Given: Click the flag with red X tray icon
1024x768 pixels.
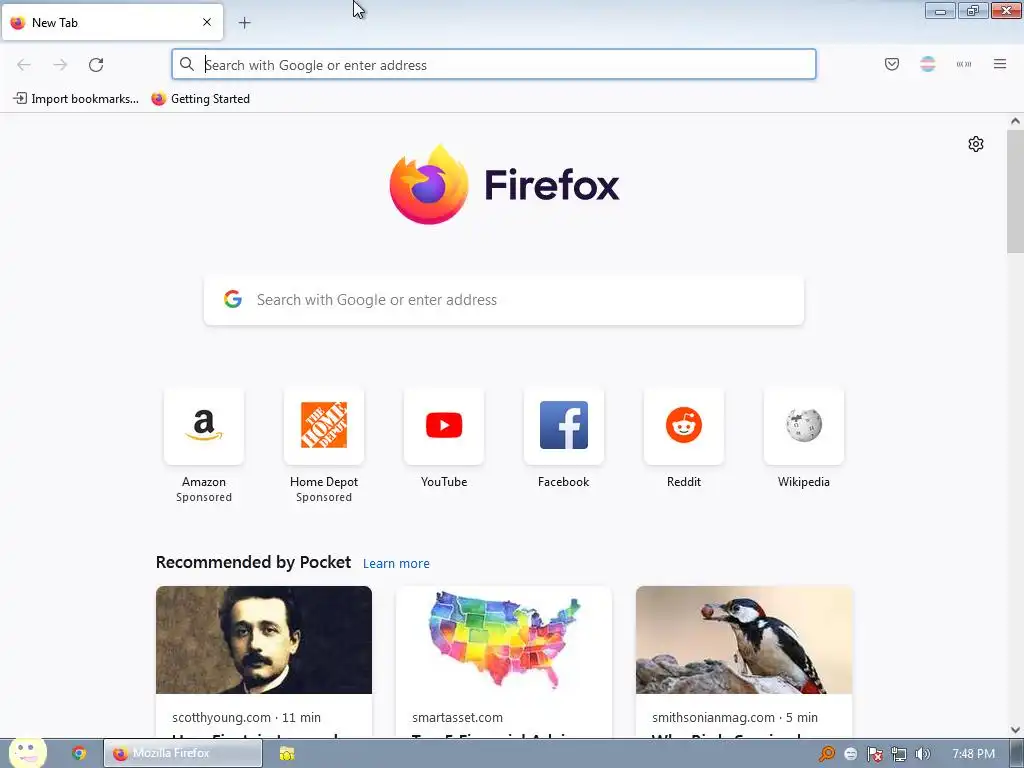Looking at the screenshot, I should 874,754.
